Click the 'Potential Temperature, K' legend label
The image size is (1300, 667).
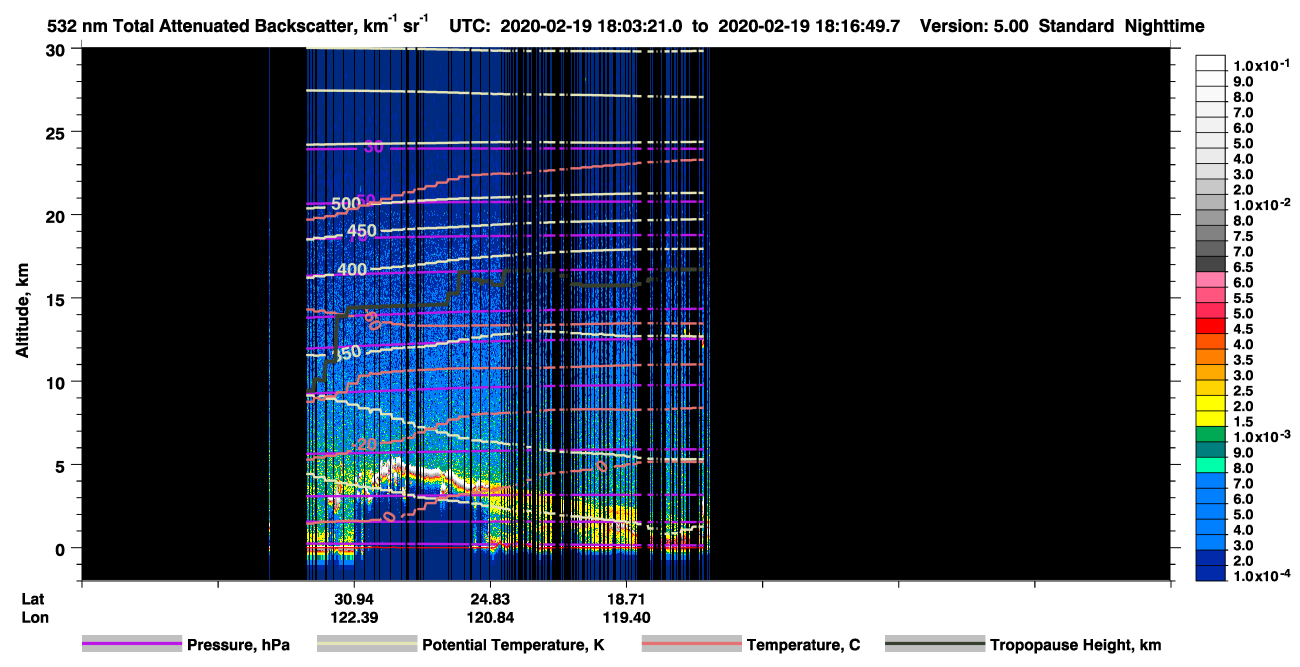coord(513,645)
